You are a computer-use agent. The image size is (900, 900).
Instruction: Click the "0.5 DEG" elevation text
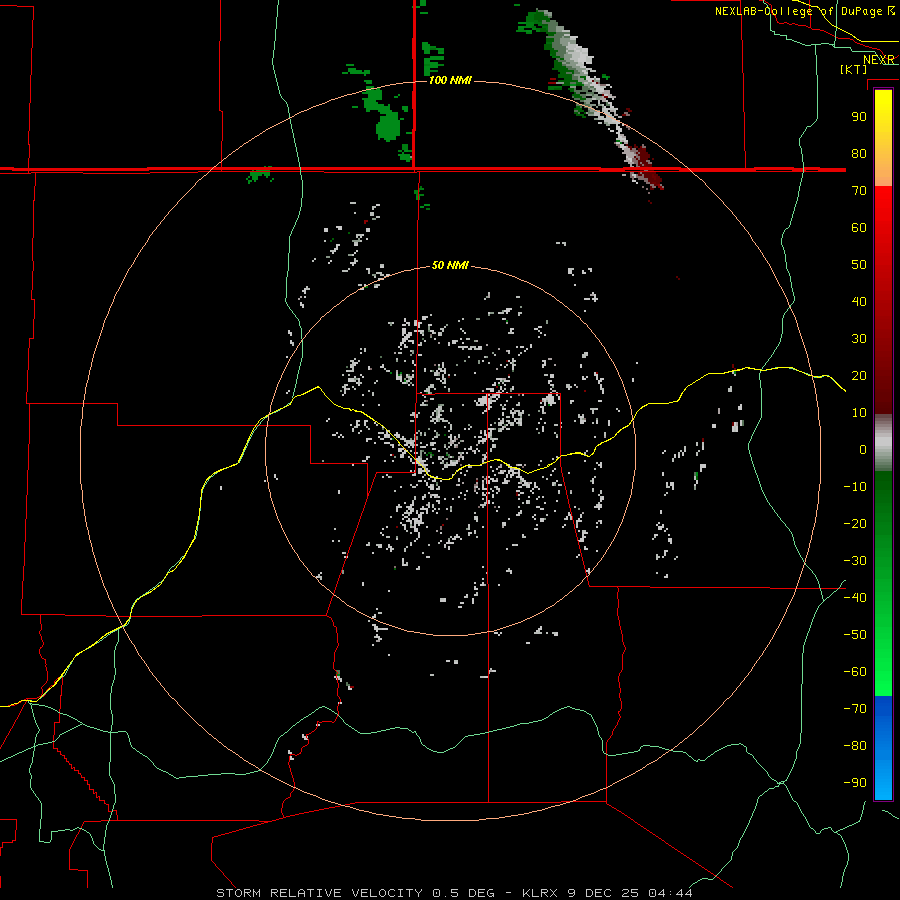(x=463, y=893)
